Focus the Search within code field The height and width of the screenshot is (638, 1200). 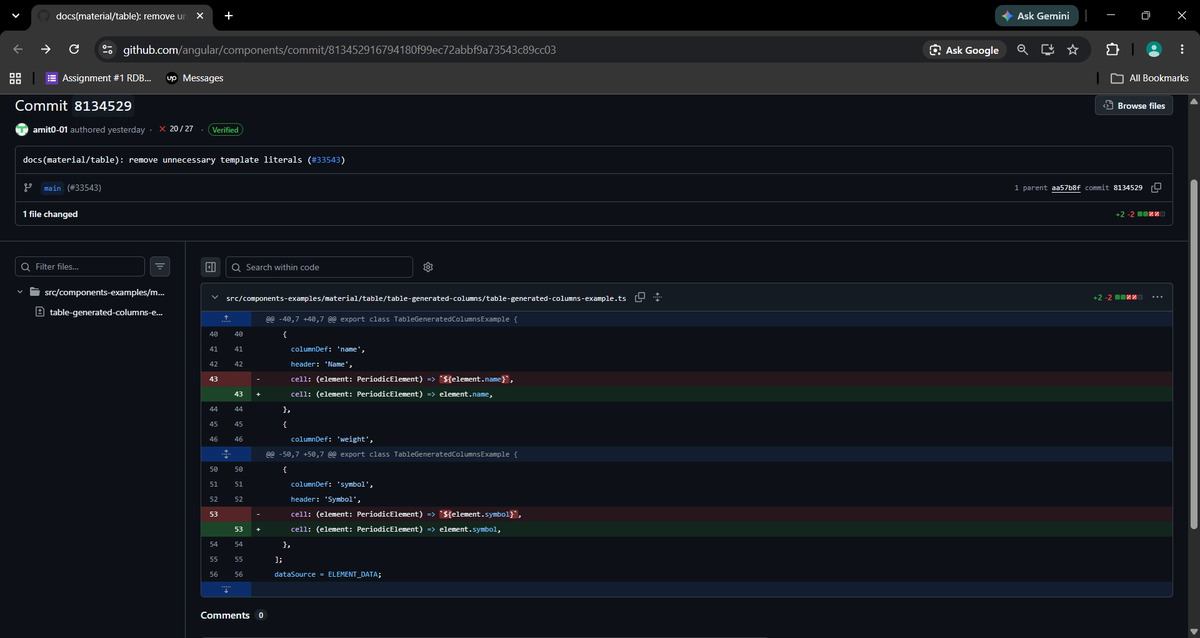coord(319,267)
